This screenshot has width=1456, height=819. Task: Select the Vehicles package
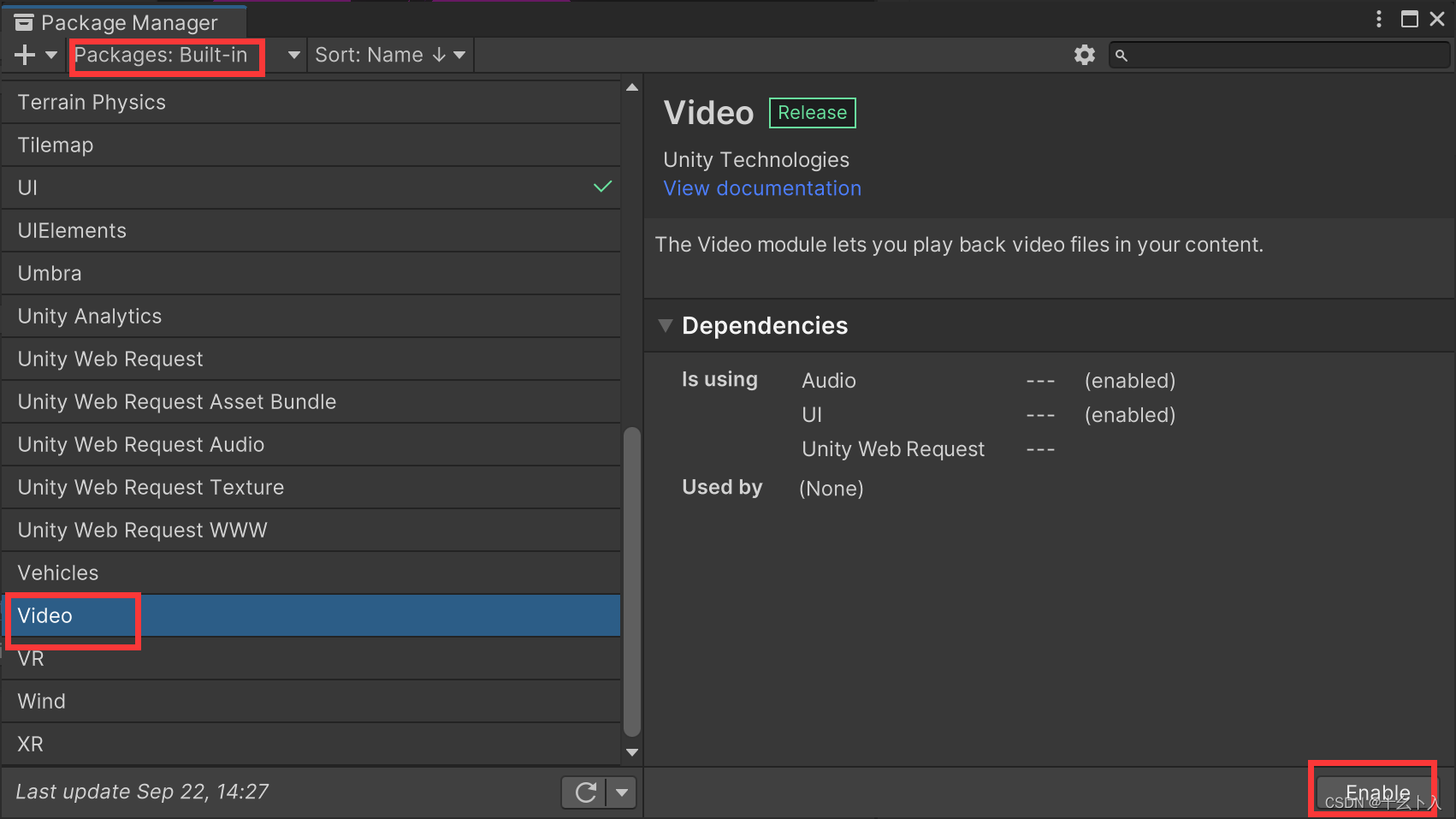pyautogui.click(x=311, y=573)
